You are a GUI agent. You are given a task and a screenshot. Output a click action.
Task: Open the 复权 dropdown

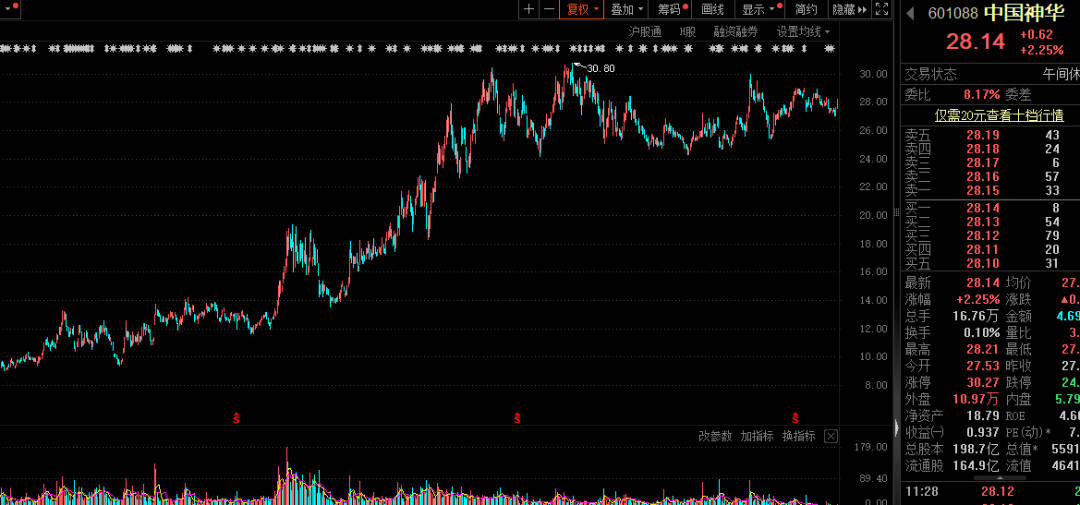(583, 10)
